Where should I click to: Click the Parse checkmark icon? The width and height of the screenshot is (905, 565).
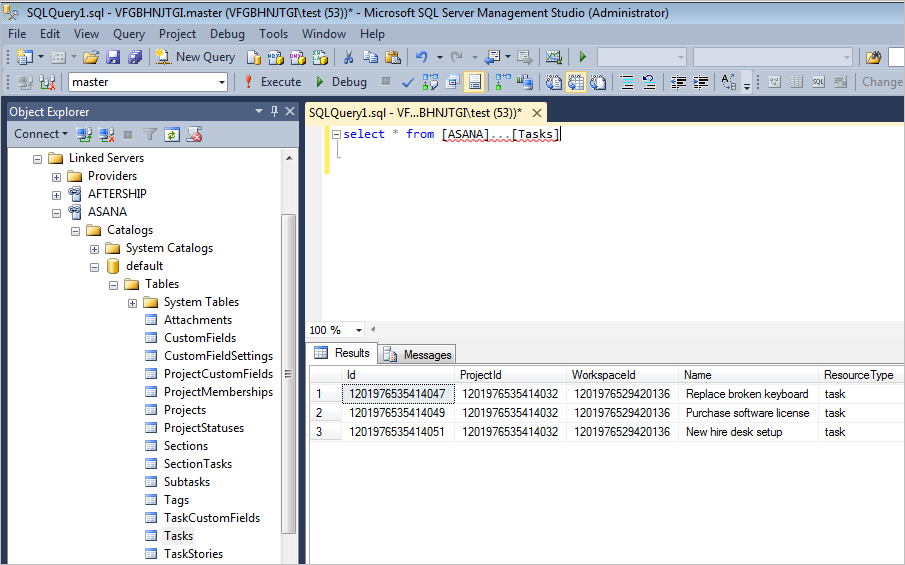coord(408,82)
